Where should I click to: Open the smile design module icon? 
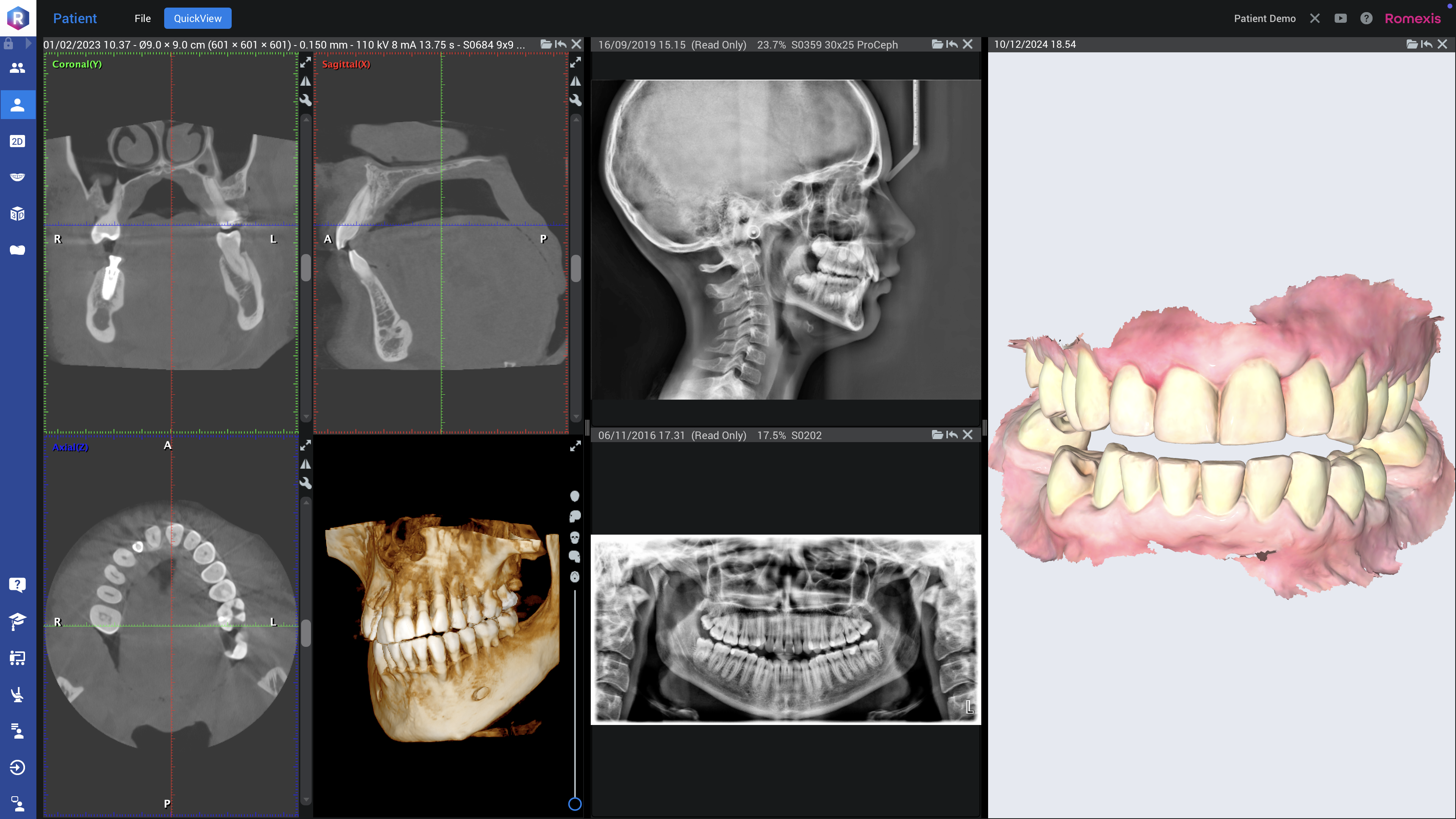[17, 177]
